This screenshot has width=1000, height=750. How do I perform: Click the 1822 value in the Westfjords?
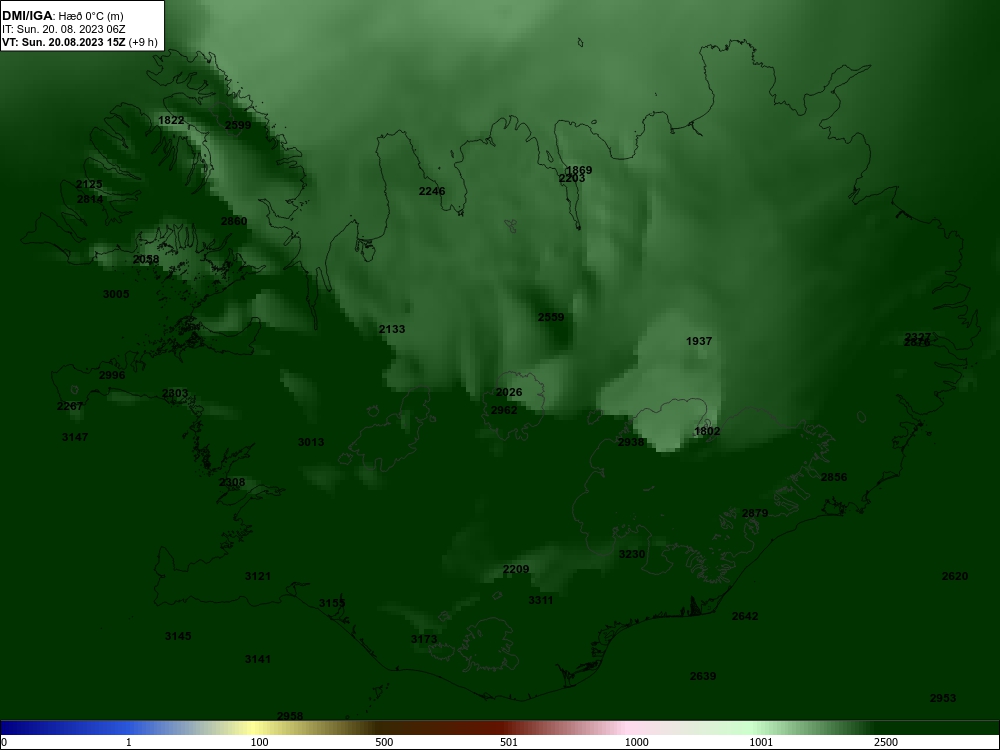tap(171, 121)
